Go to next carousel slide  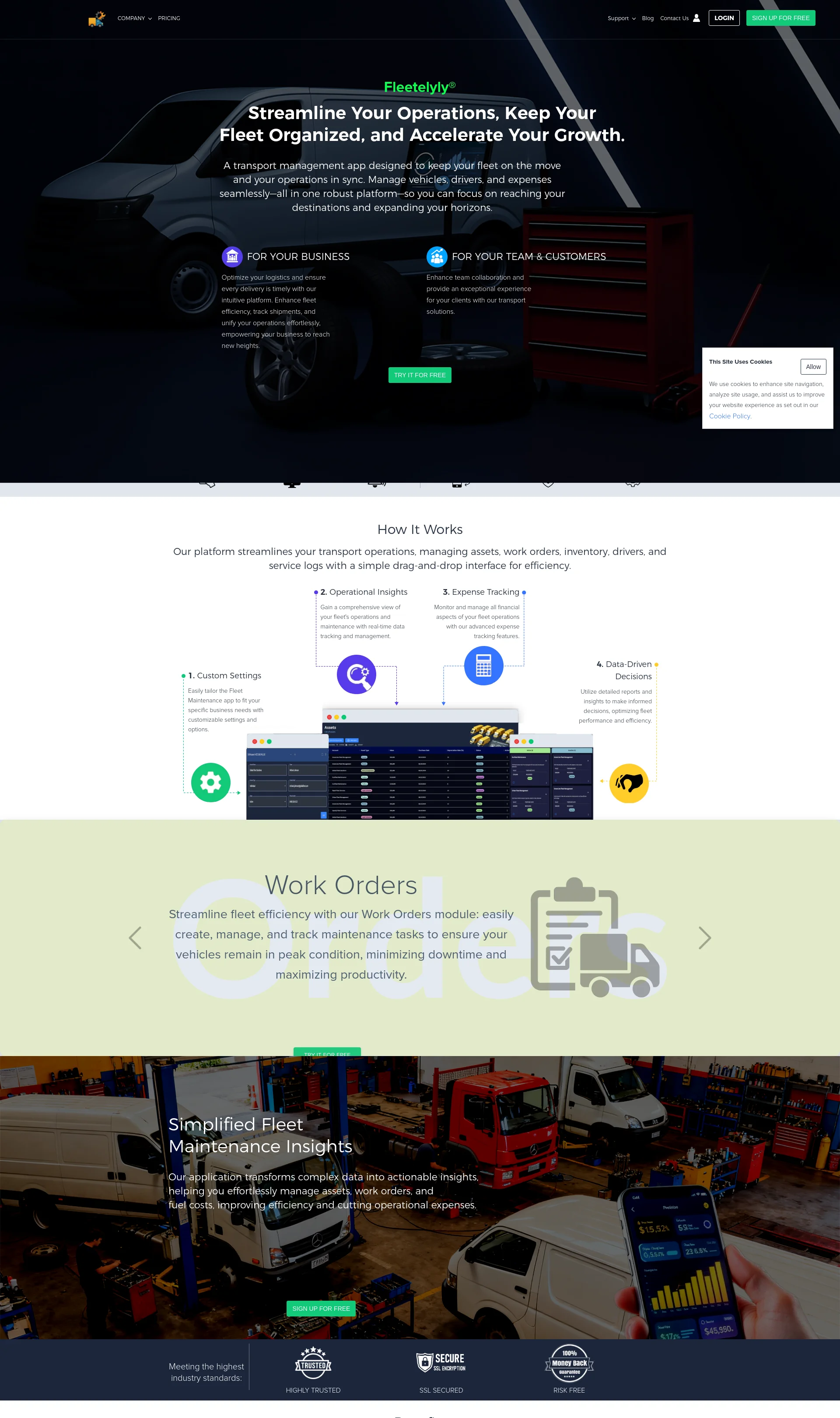tap(705, 938)
